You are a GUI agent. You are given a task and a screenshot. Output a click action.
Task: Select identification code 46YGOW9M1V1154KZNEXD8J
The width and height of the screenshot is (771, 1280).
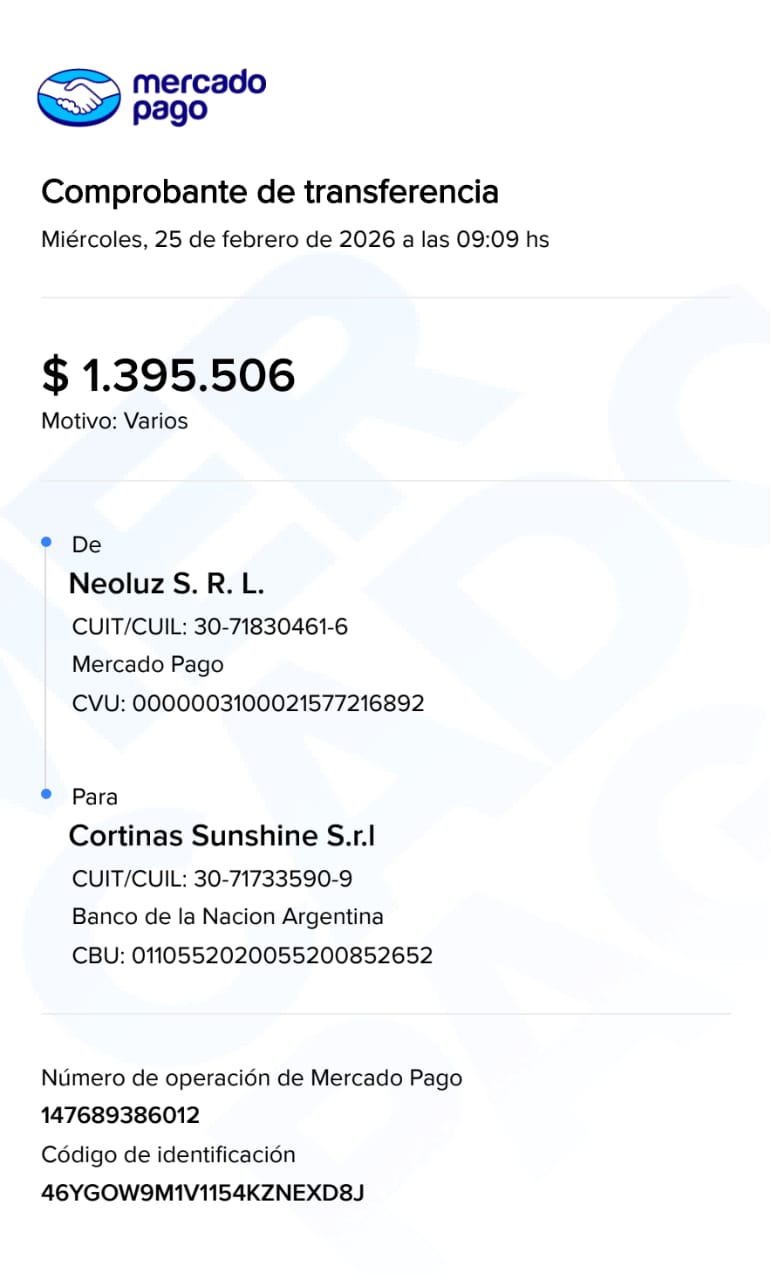click(x=202, y=1193)
